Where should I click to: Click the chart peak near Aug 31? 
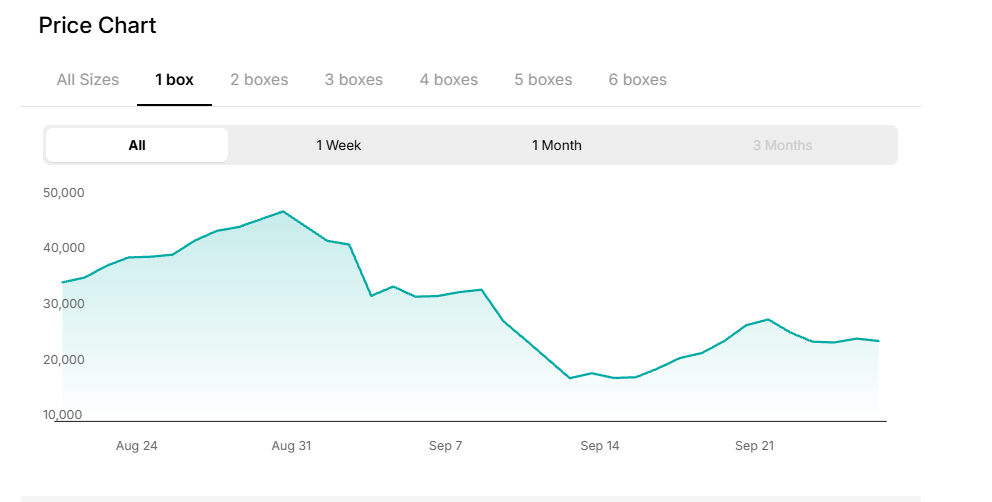(283, 211)
